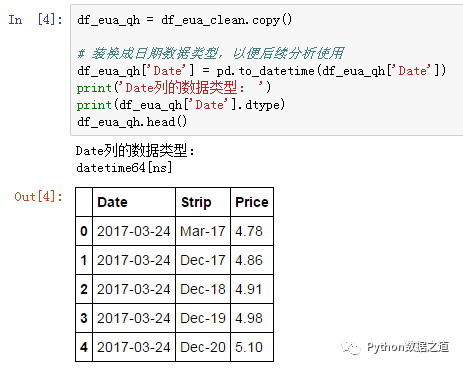Click the df_eua_qh.head() line
This screenshot has height=368, width=463.
coord(132,122)
